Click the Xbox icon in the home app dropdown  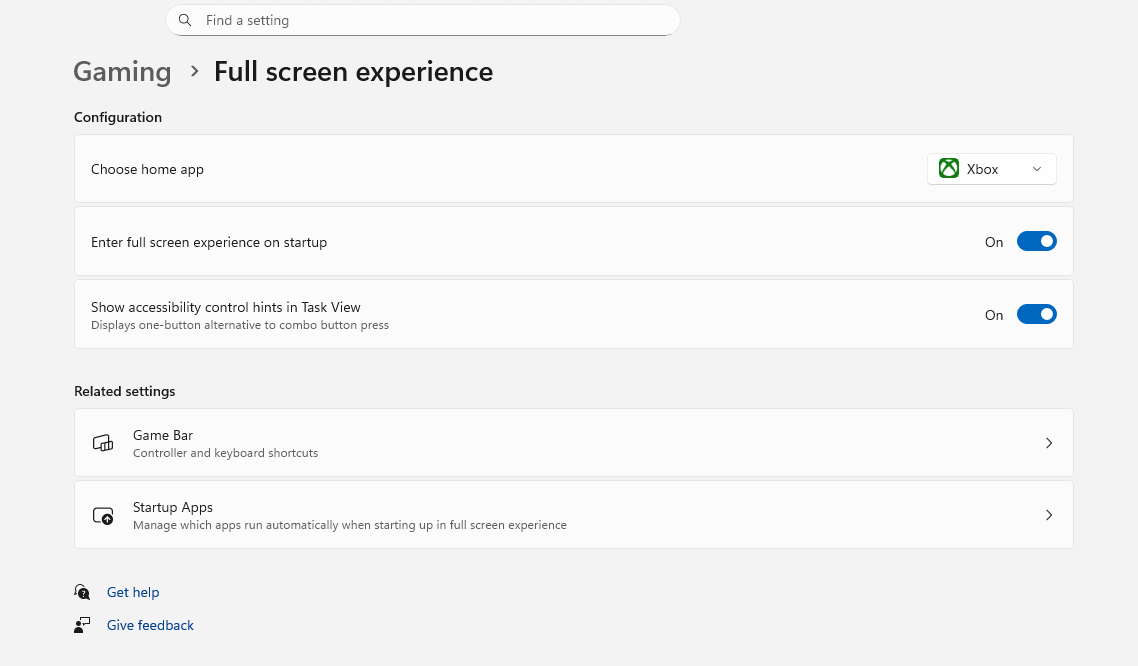point(948,168)
